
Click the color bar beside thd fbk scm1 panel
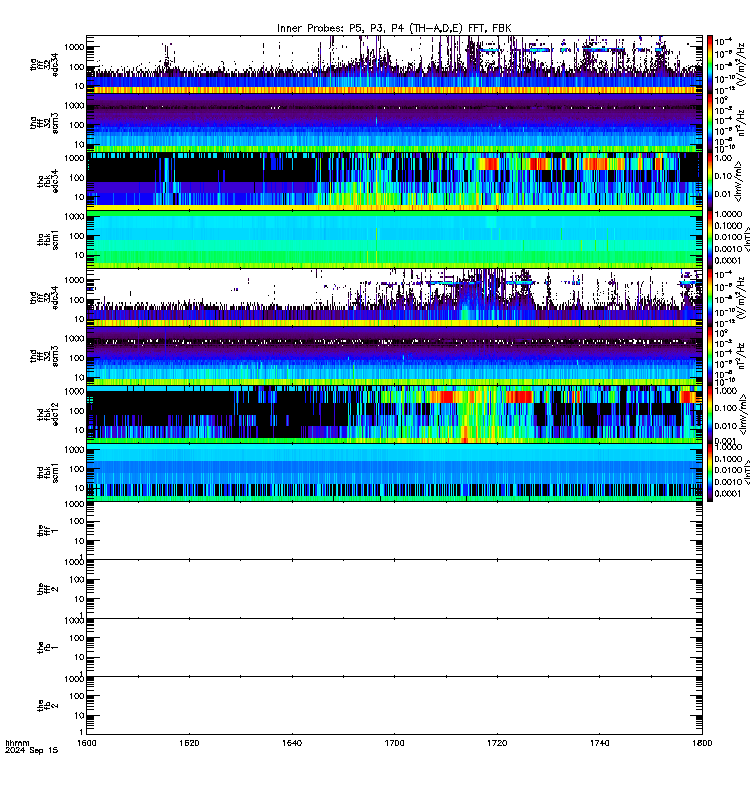click(x=710, y=472)
